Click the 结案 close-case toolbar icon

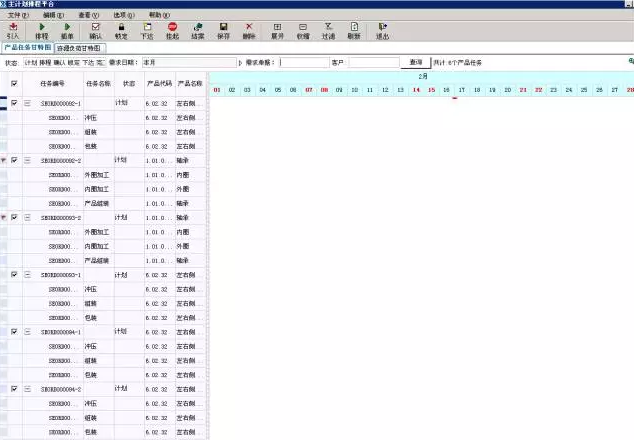[198, 27]
